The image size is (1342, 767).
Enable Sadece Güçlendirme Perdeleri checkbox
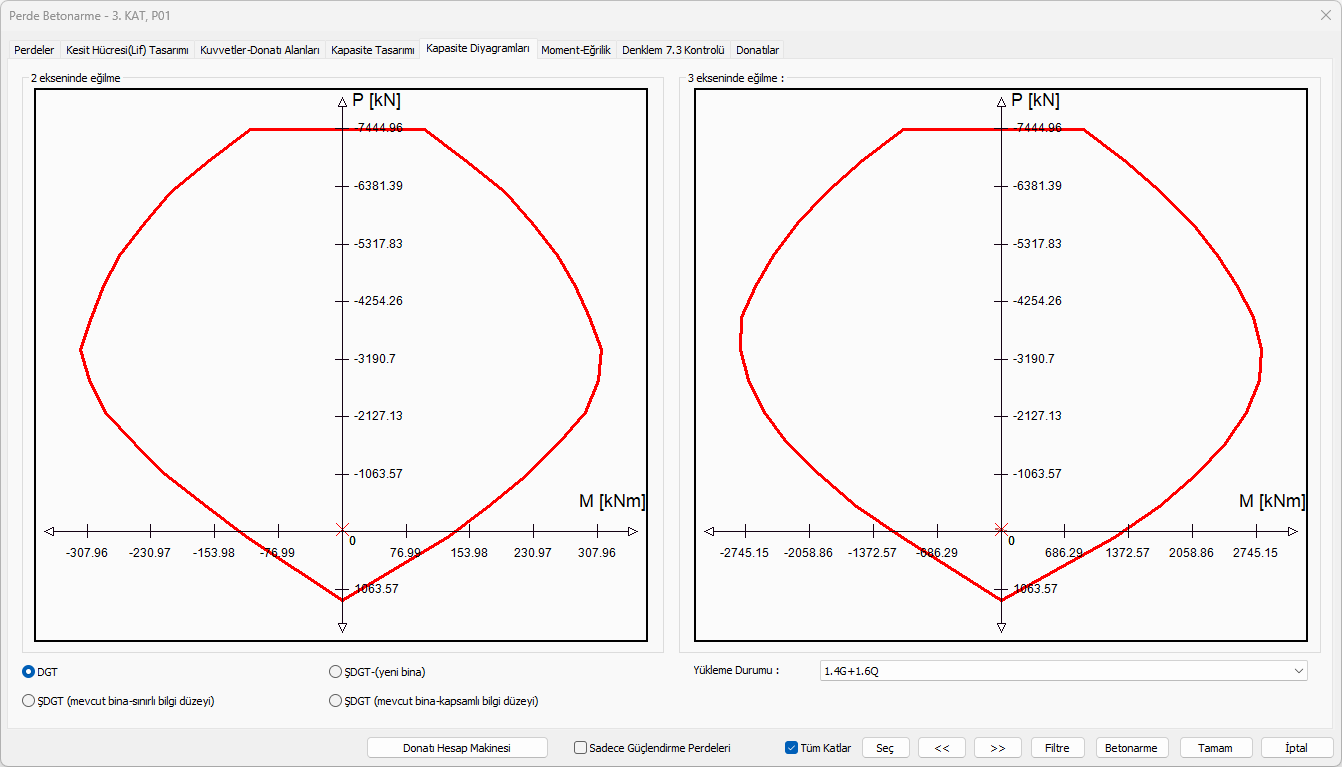[x=581, y=748]
